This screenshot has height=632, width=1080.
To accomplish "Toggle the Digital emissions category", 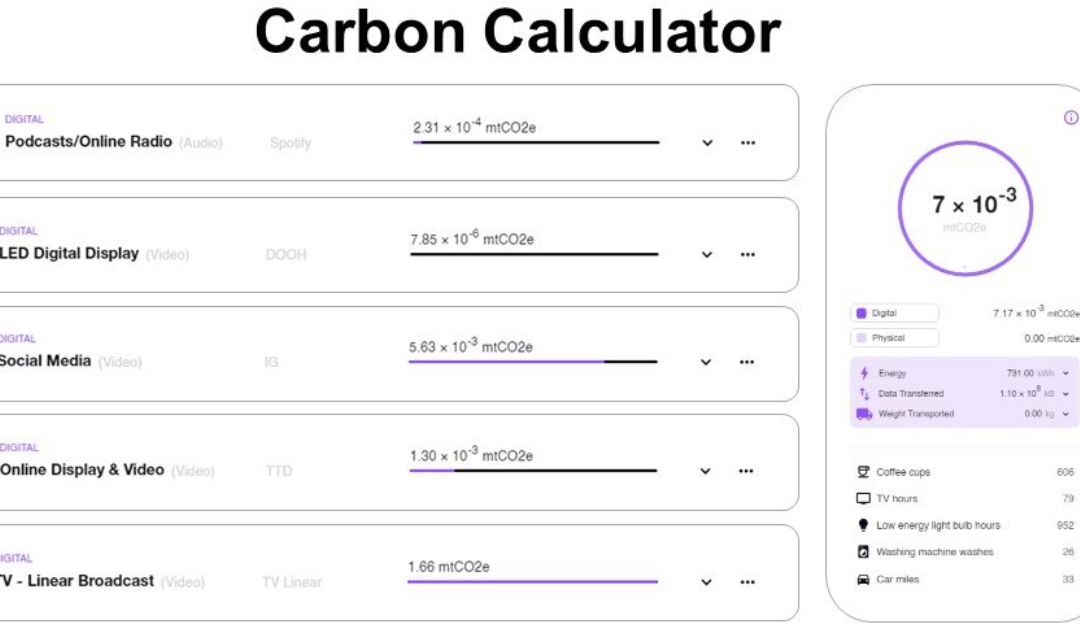I will click(895, 313).
